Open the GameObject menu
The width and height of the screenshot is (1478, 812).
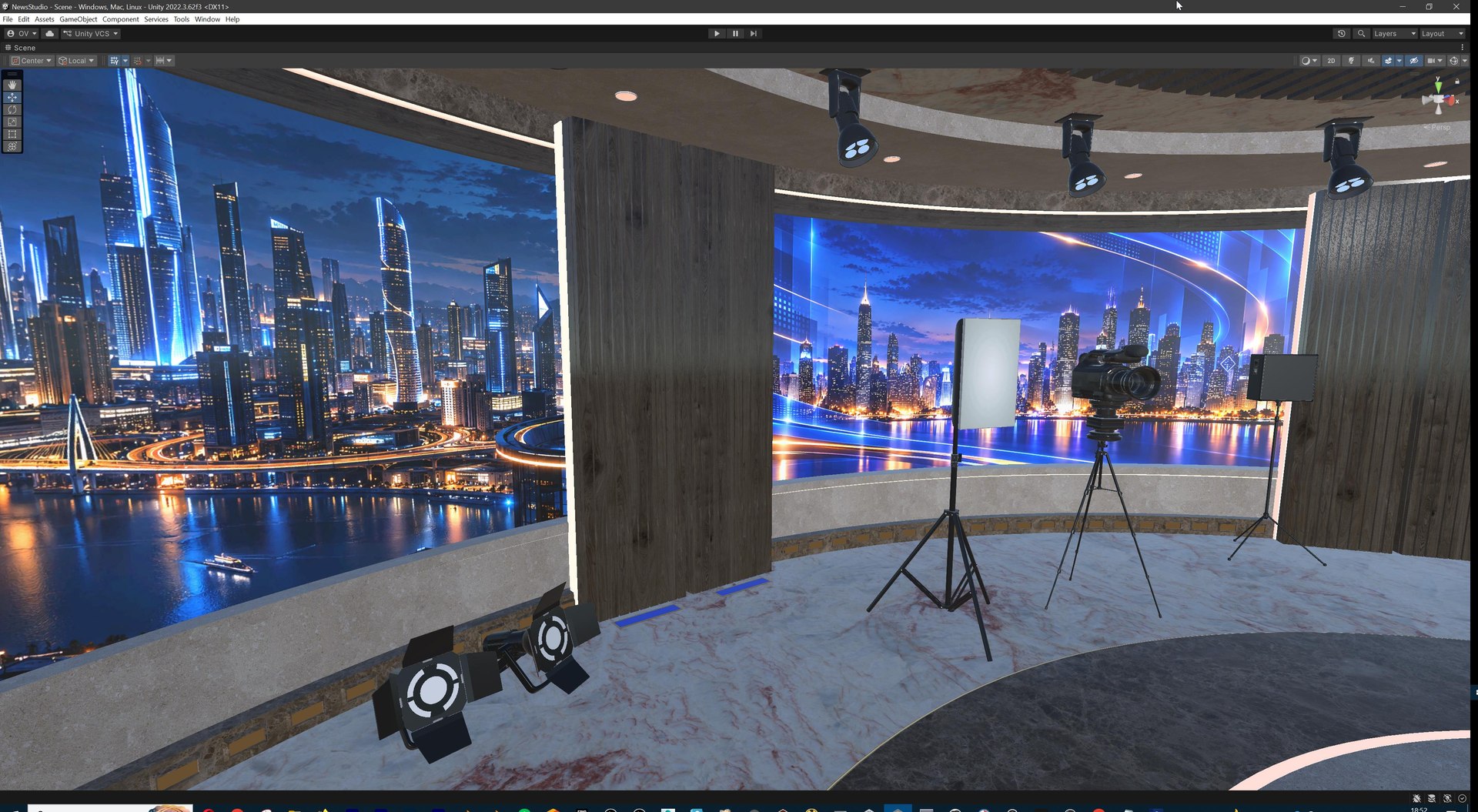click(79, 19)
